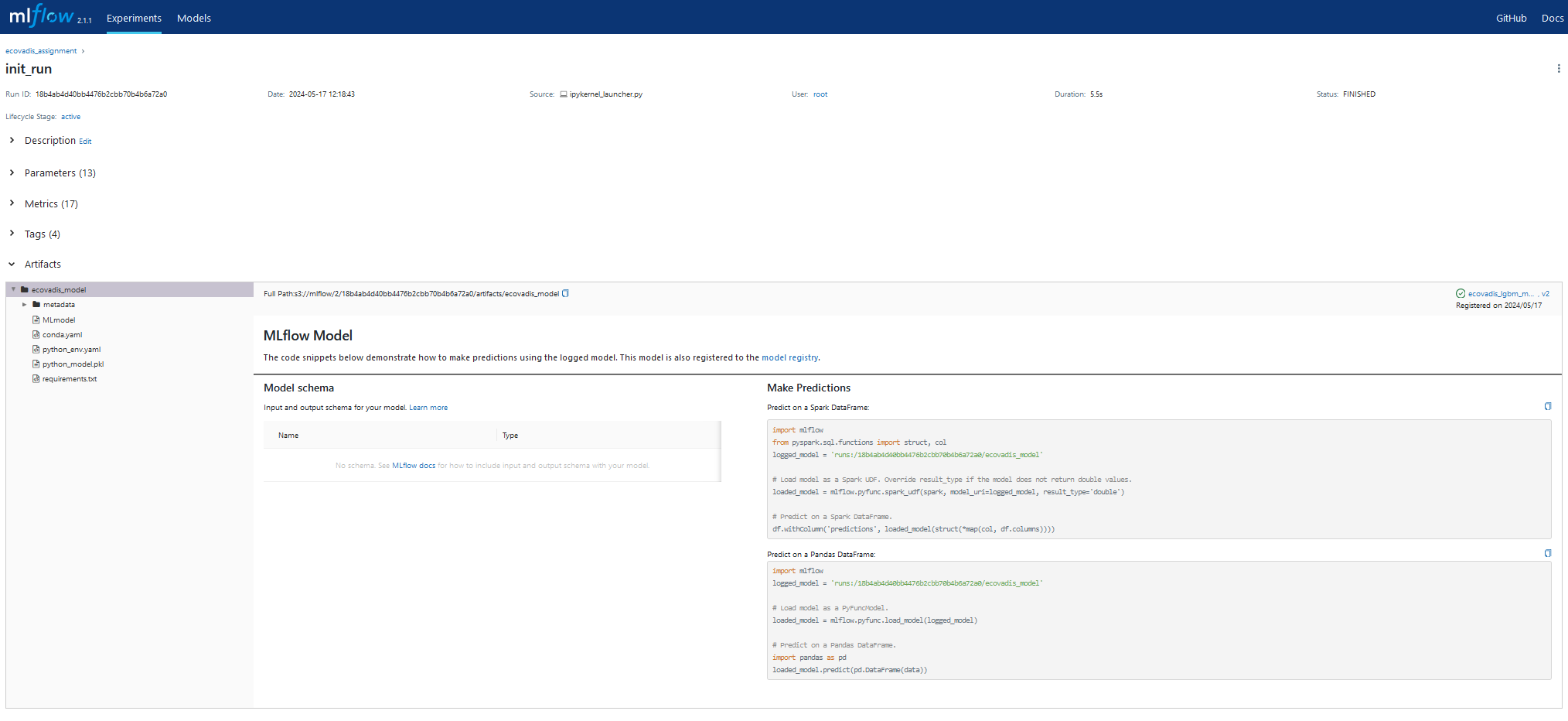1568x721 pixels.
Task: Open the GitHub link in header
Action: coord(1511,18)
